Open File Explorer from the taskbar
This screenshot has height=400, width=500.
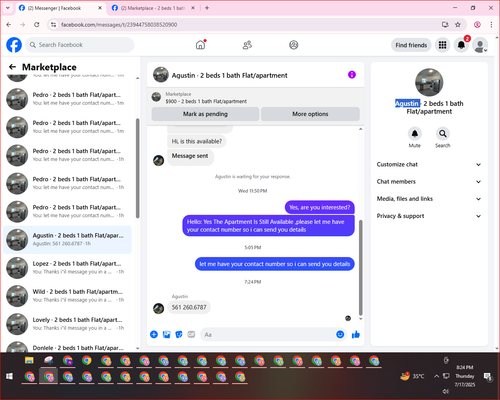click(29, 360)
